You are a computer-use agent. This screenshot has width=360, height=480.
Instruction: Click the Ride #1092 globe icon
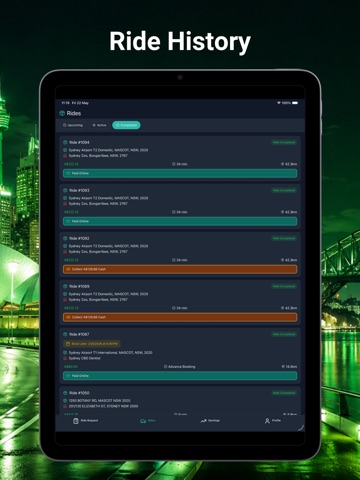click(x=65, y=238)
